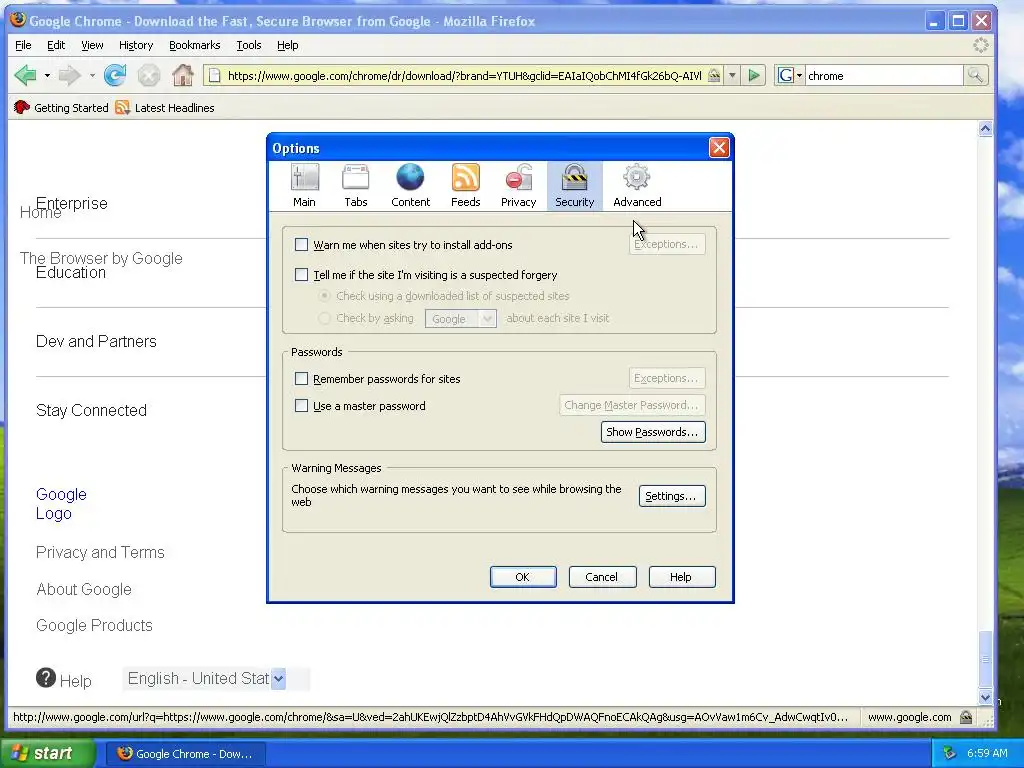Confirm the Options dialog with OK

coord(523,577)
